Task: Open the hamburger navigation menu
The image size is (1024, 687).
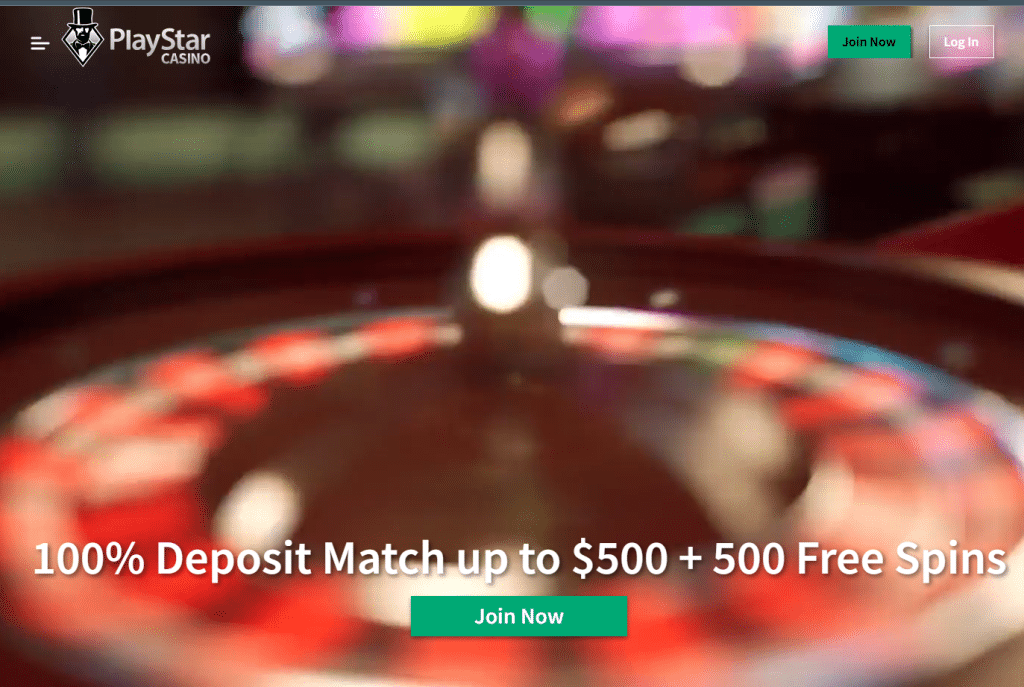Action: coord(40,43)
